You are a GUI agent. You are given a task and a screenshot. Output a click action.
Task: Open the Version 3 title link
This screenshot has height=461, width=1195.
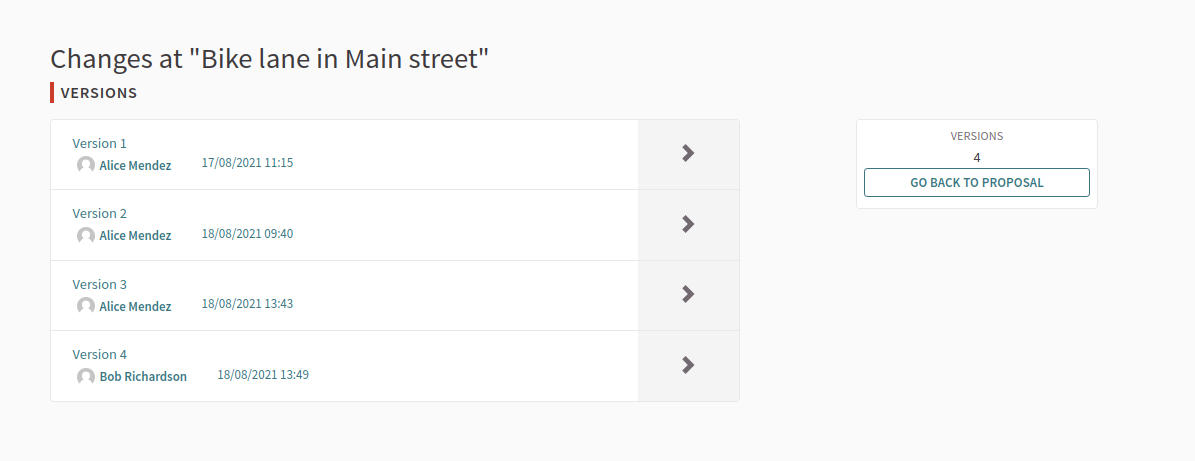coord(99,284)
